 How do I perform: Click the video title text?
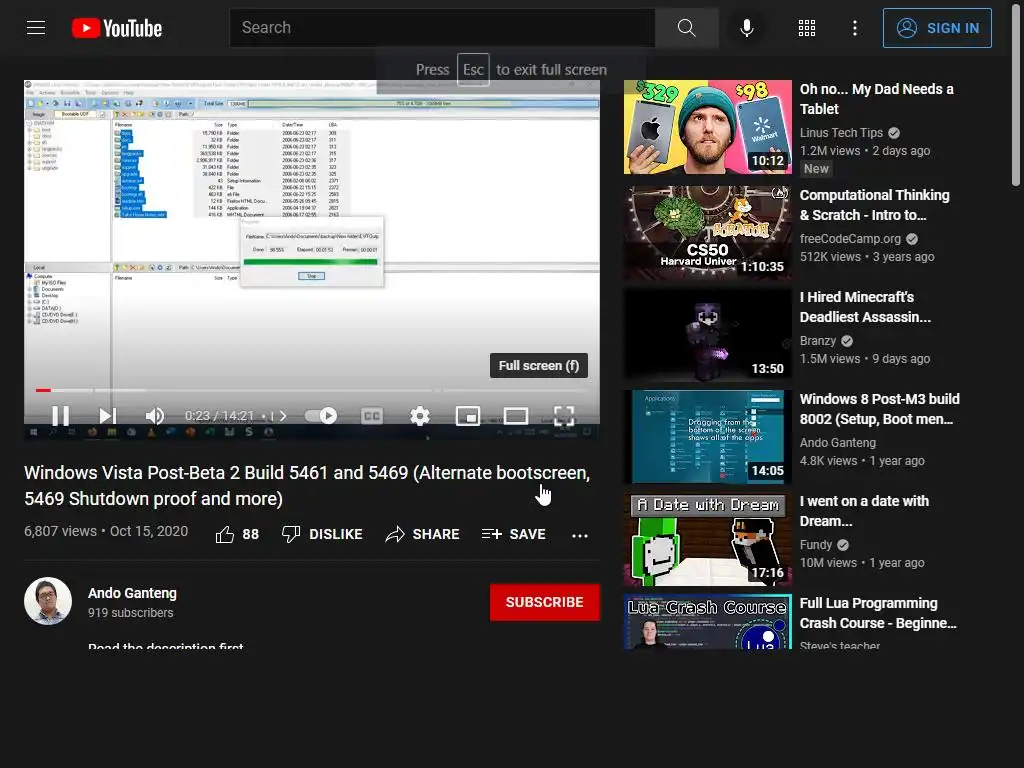(307, 485)
